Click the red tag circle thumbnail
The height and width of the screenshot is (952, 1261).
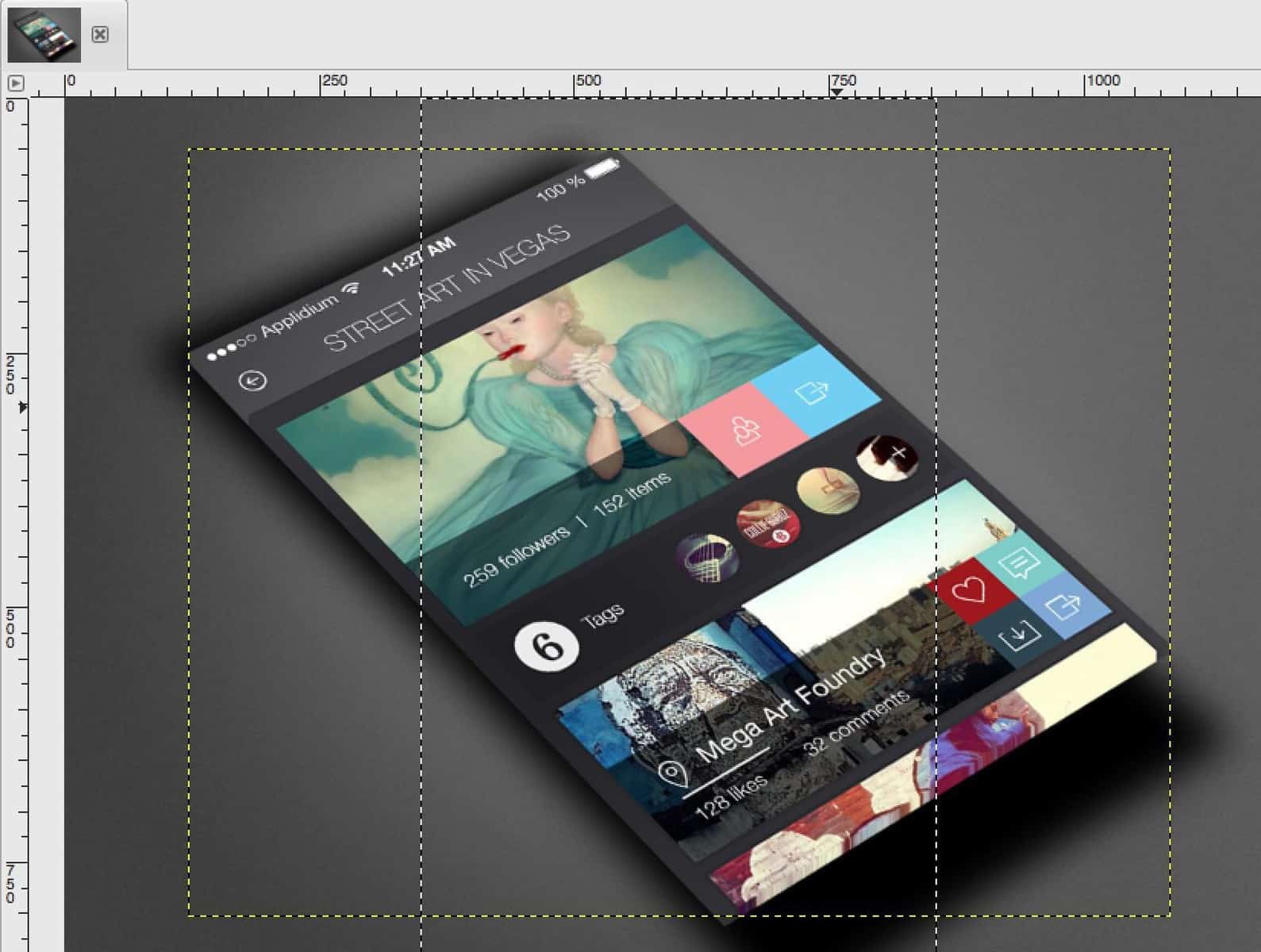pyautogui.click(x=769, y=524)
